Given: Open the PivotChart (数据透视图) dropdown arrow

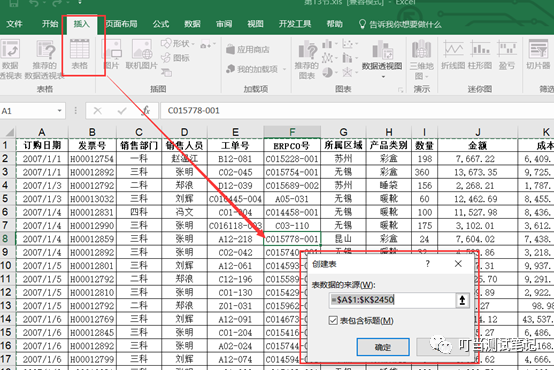Looking at the screenshot, I should point(383,77).
